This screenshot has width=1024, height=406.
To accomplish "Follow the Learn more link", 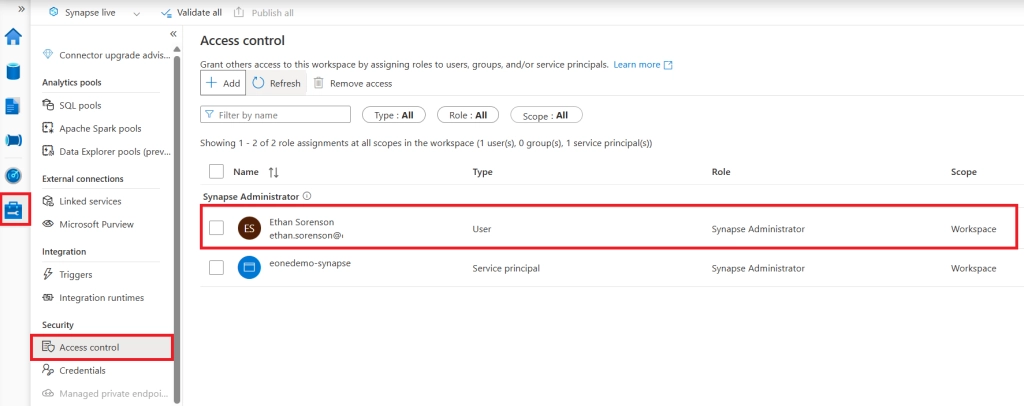I will point(643,65).
